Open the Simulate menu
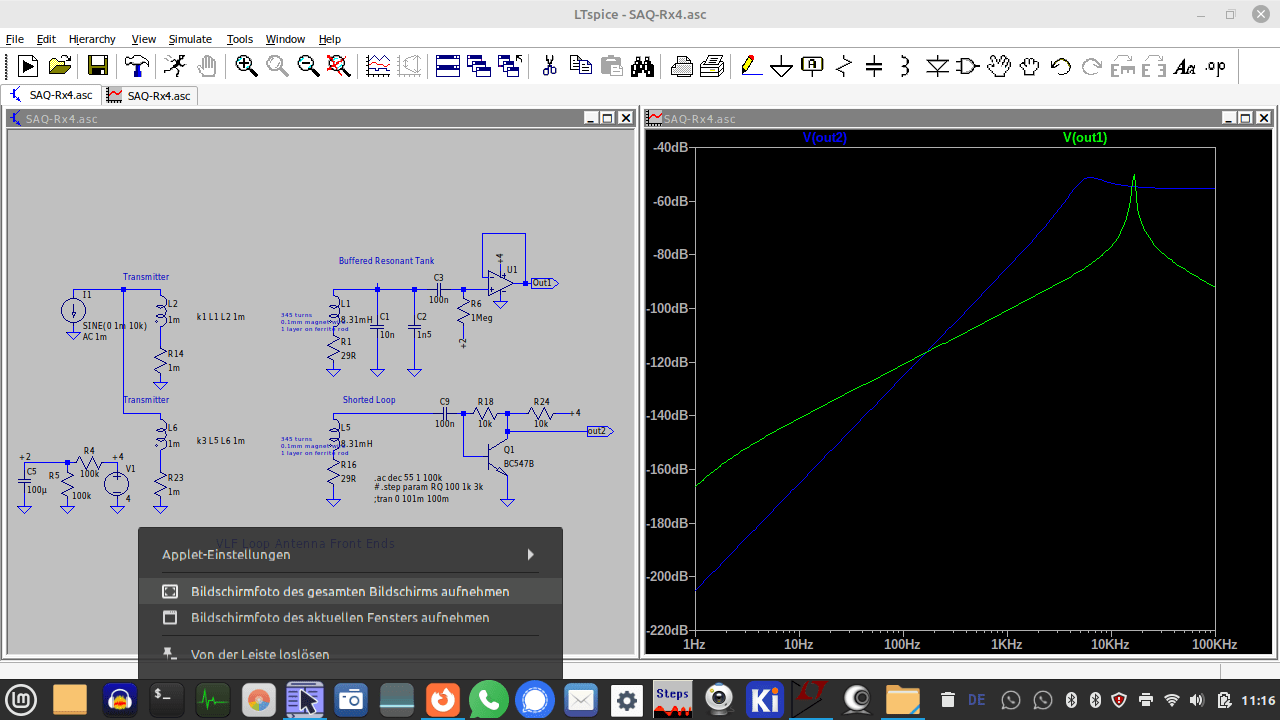 pos(190,39)
